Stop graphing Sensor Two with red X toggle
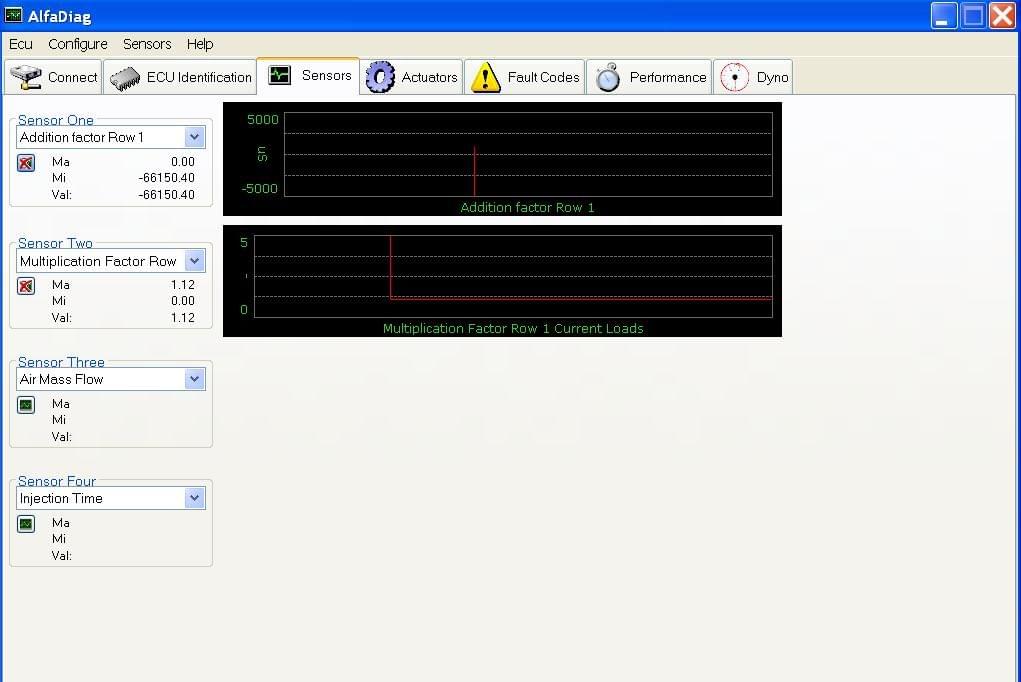 tap(26, 286)
